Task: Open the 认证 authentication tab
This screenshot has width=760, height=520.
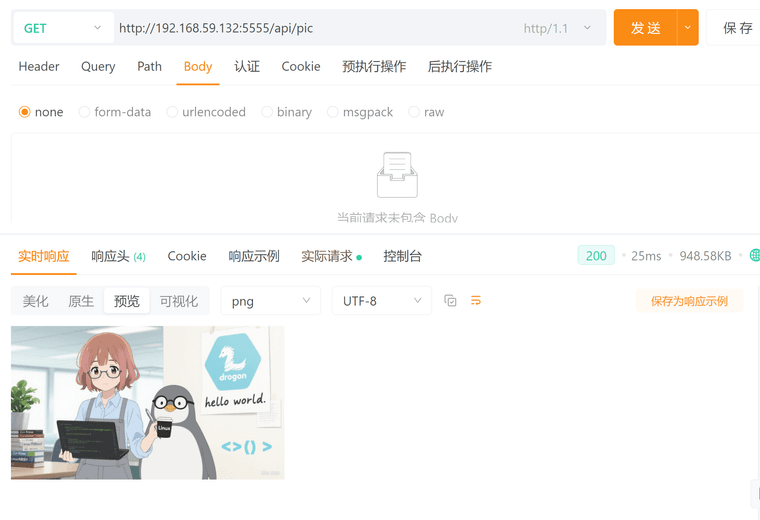Action: point(247,66)
